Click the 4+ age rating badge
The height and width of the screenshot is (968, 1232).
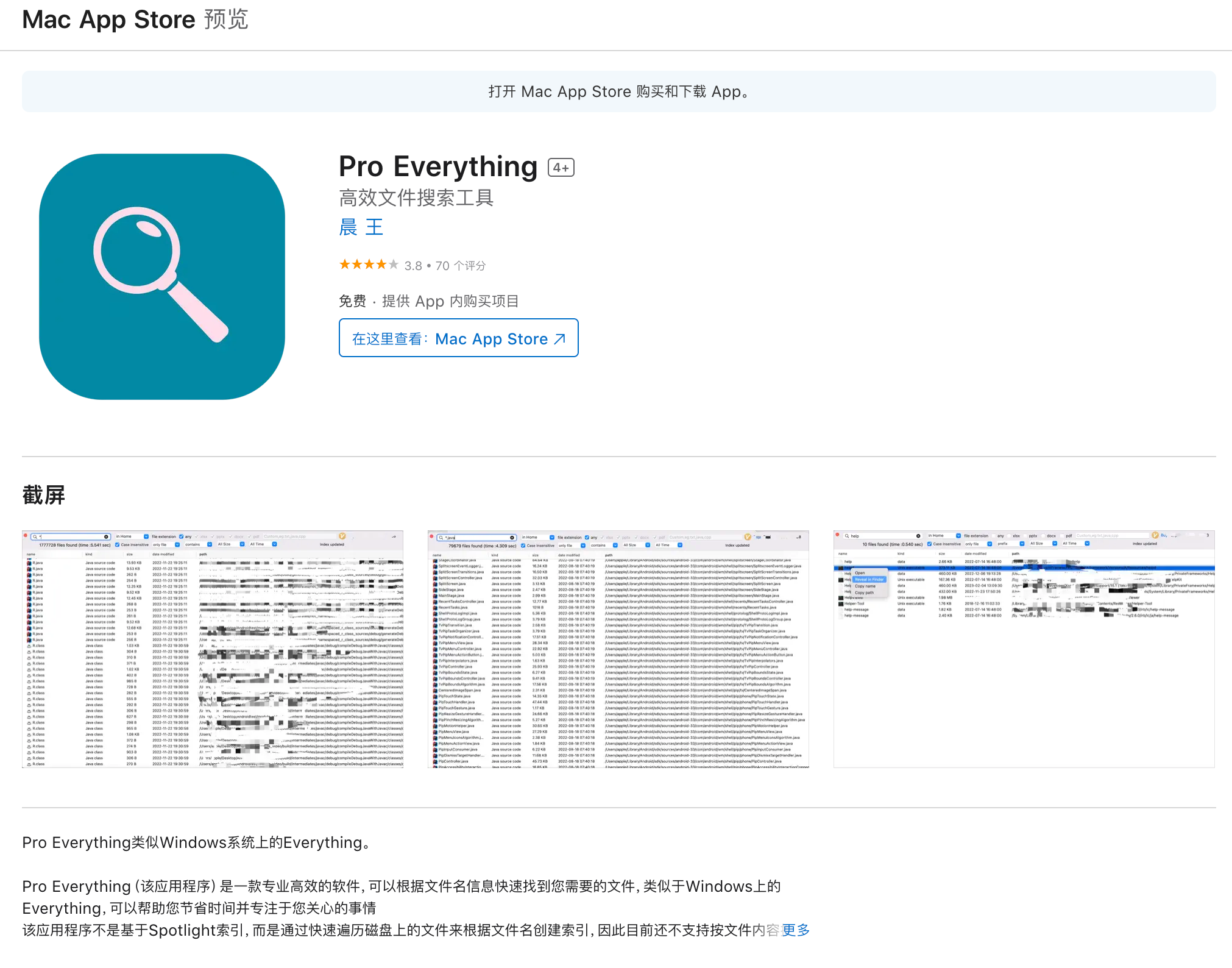(x=561, y=166)
